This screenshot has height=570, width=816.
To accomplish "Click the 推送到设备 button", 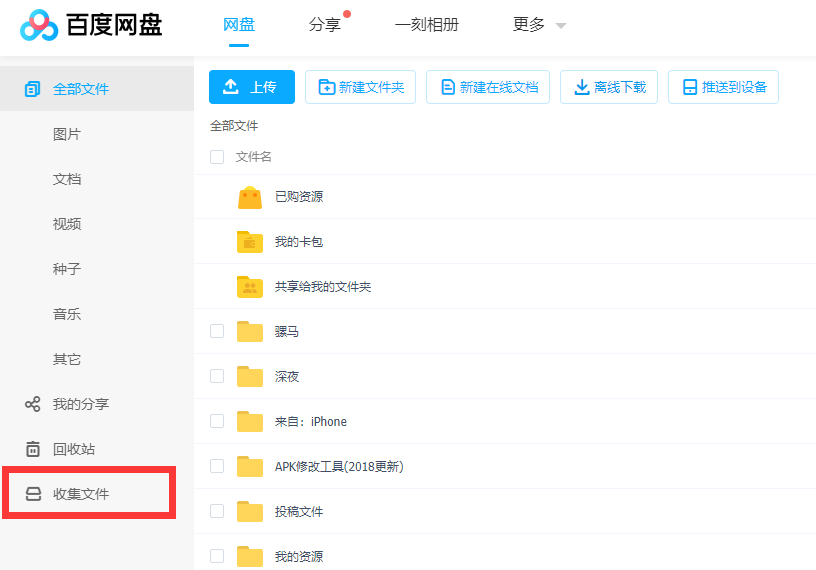I will pos(723,87).
